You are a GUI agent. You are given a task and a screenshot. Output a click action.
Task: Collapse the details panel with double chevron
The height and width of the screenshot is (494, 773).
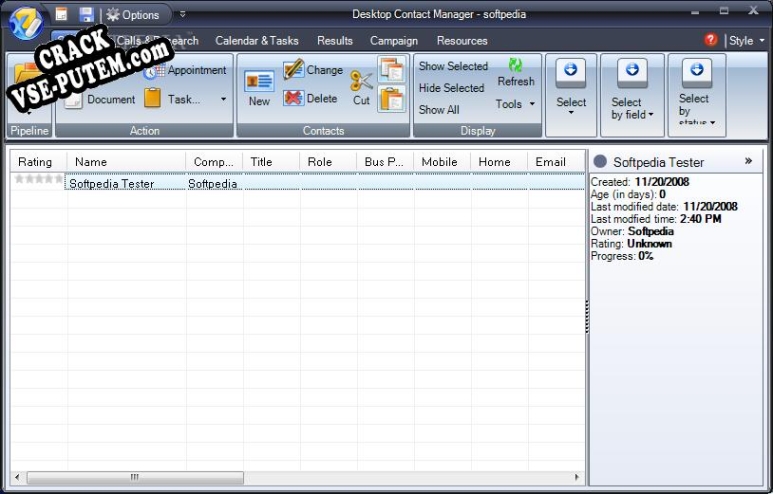point(748,161)
